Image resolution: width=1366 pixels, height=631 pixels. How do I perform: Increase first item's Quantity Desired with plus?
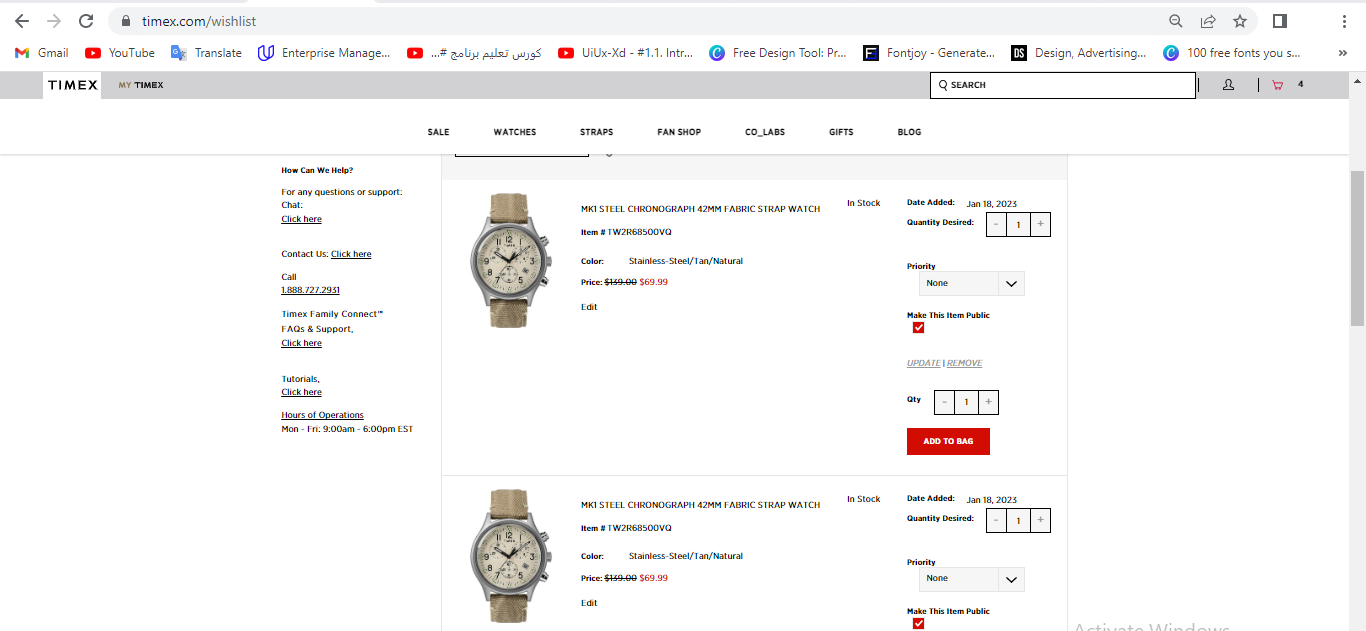coord(1040,224)
